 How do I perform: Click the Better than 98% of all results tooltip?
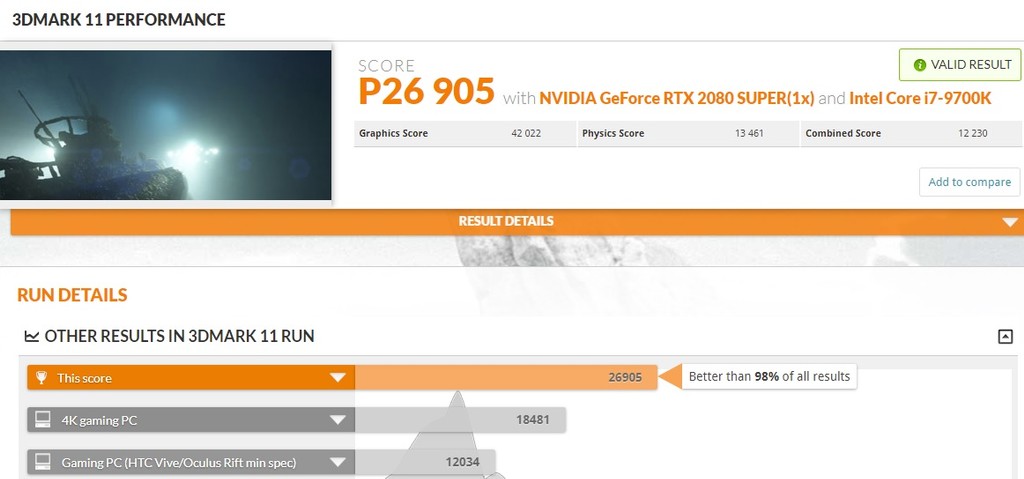tap(769, 377)
